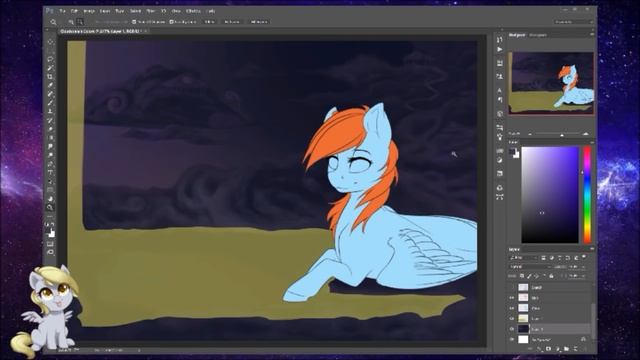Select the Hand tool
Image resolution: width=640 pixels, height=360 pixels.
[x=50, y=199]
